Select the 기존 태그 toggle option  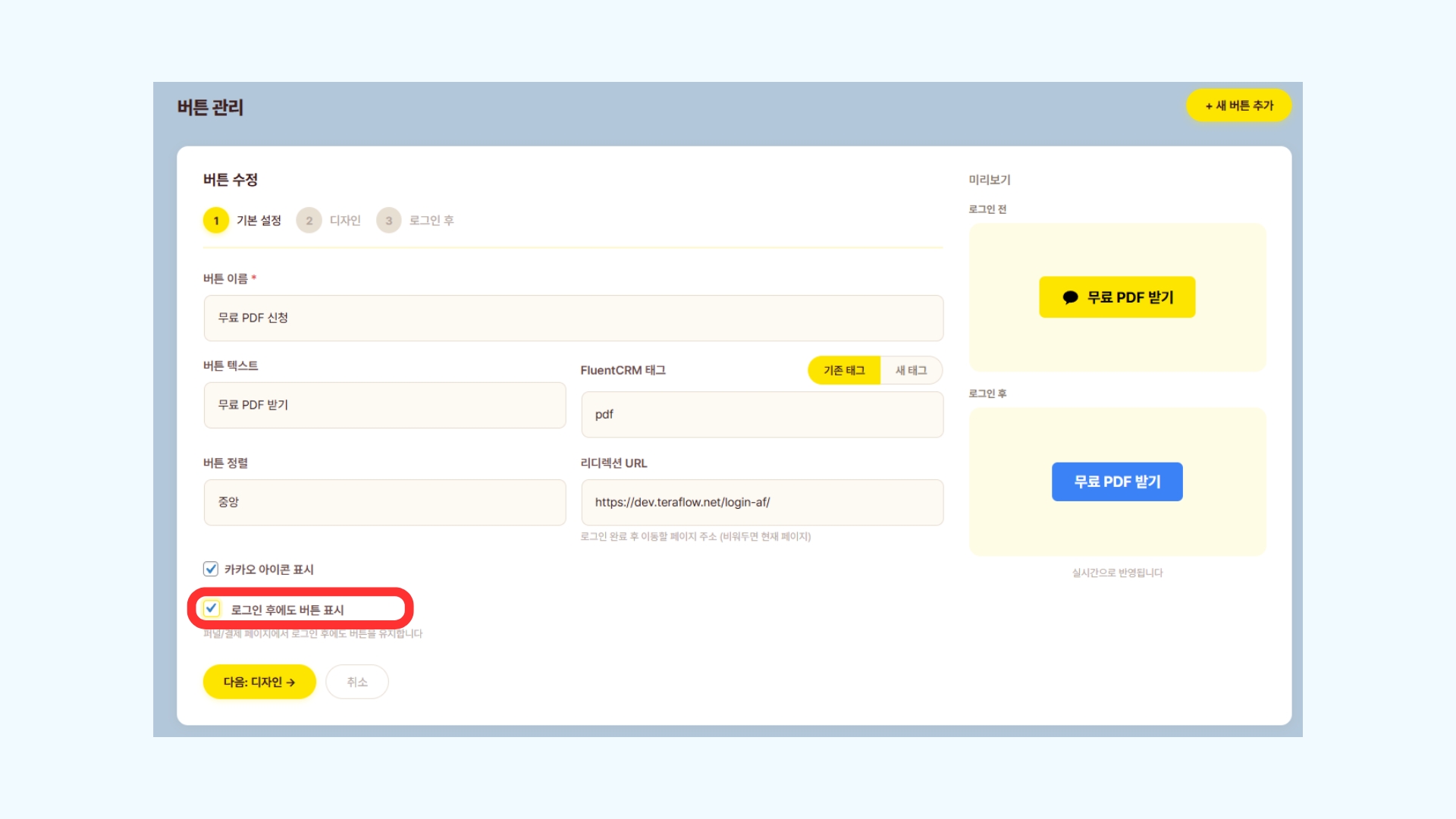[x=844, y=370]
